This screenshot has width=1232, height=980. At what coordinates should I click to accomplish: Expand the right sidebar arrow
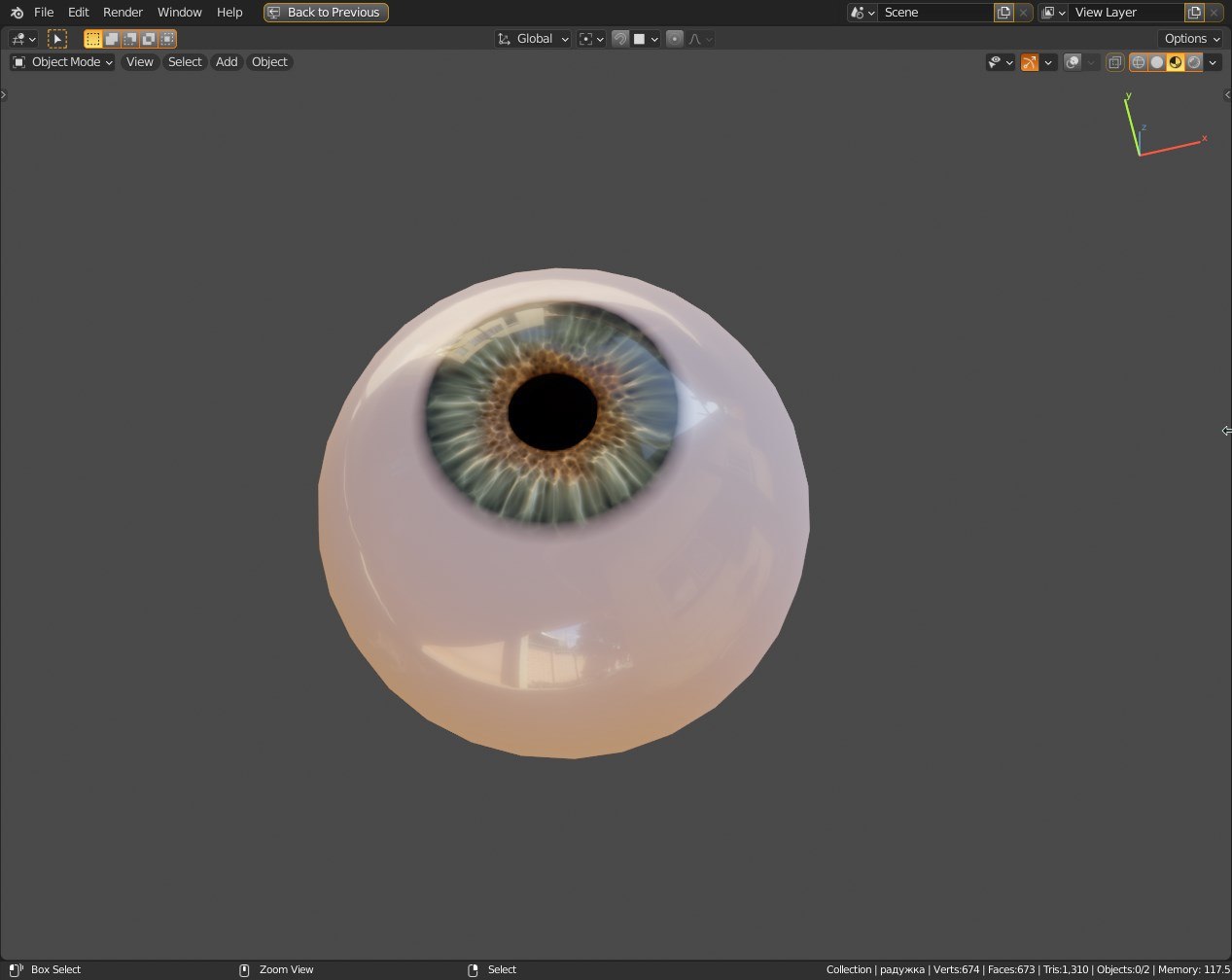1227,95
